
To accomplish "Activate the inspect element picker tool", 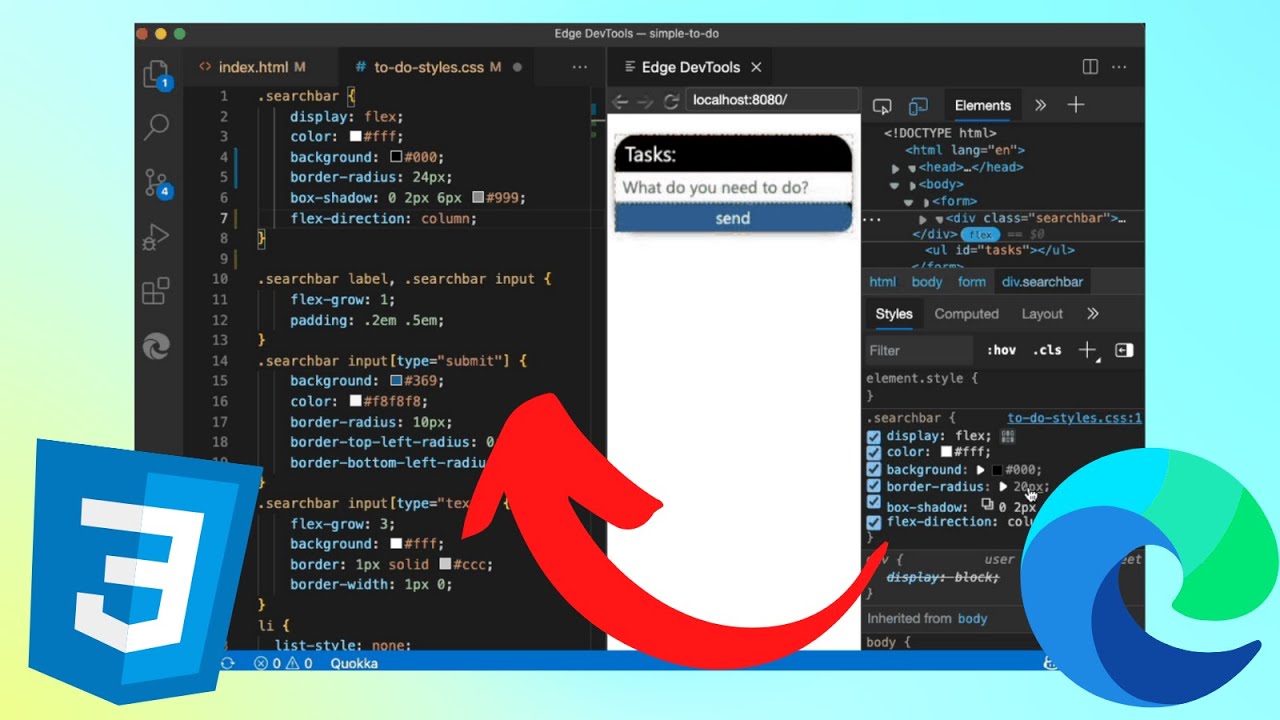I will [x=882, y=106].
